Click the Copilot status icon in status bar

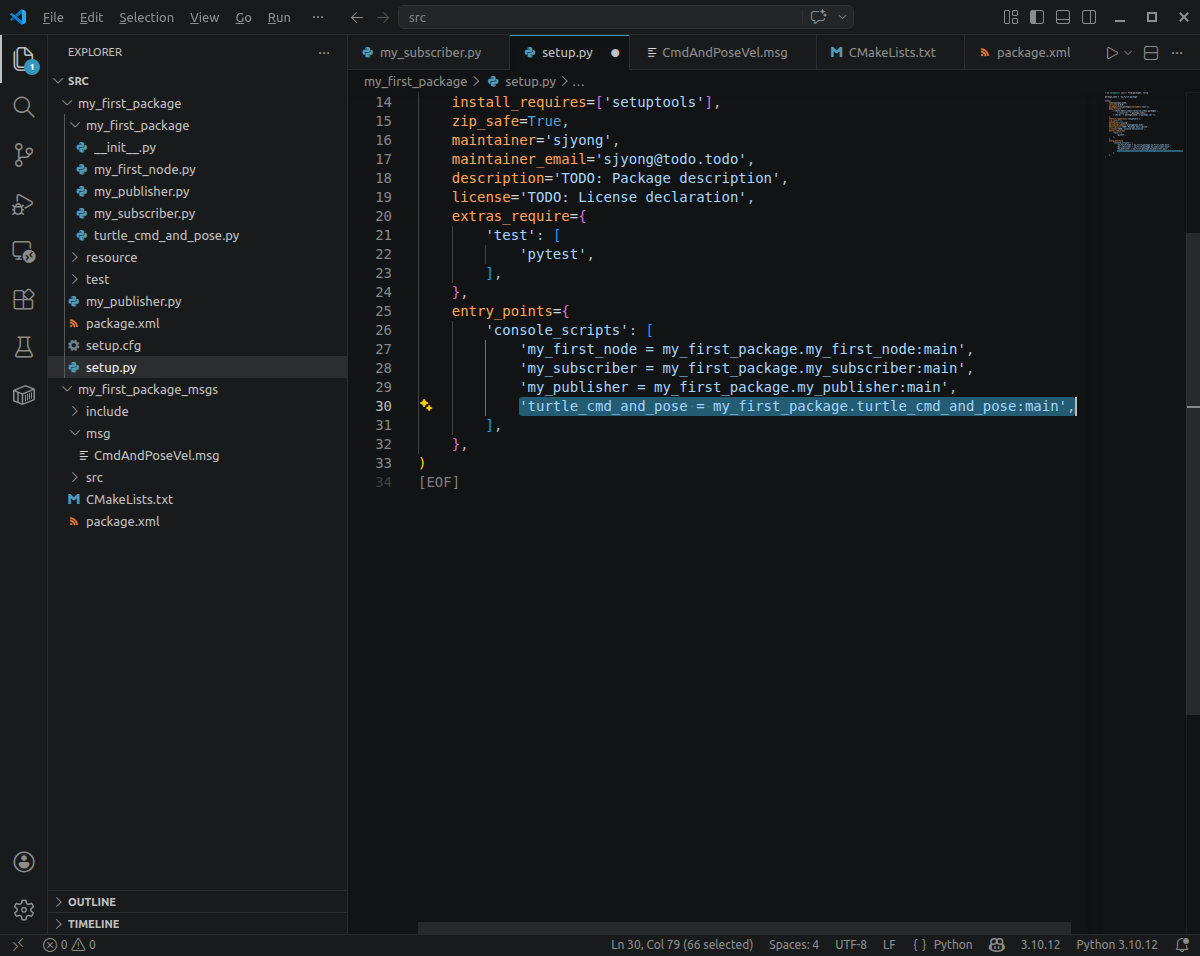997,944
